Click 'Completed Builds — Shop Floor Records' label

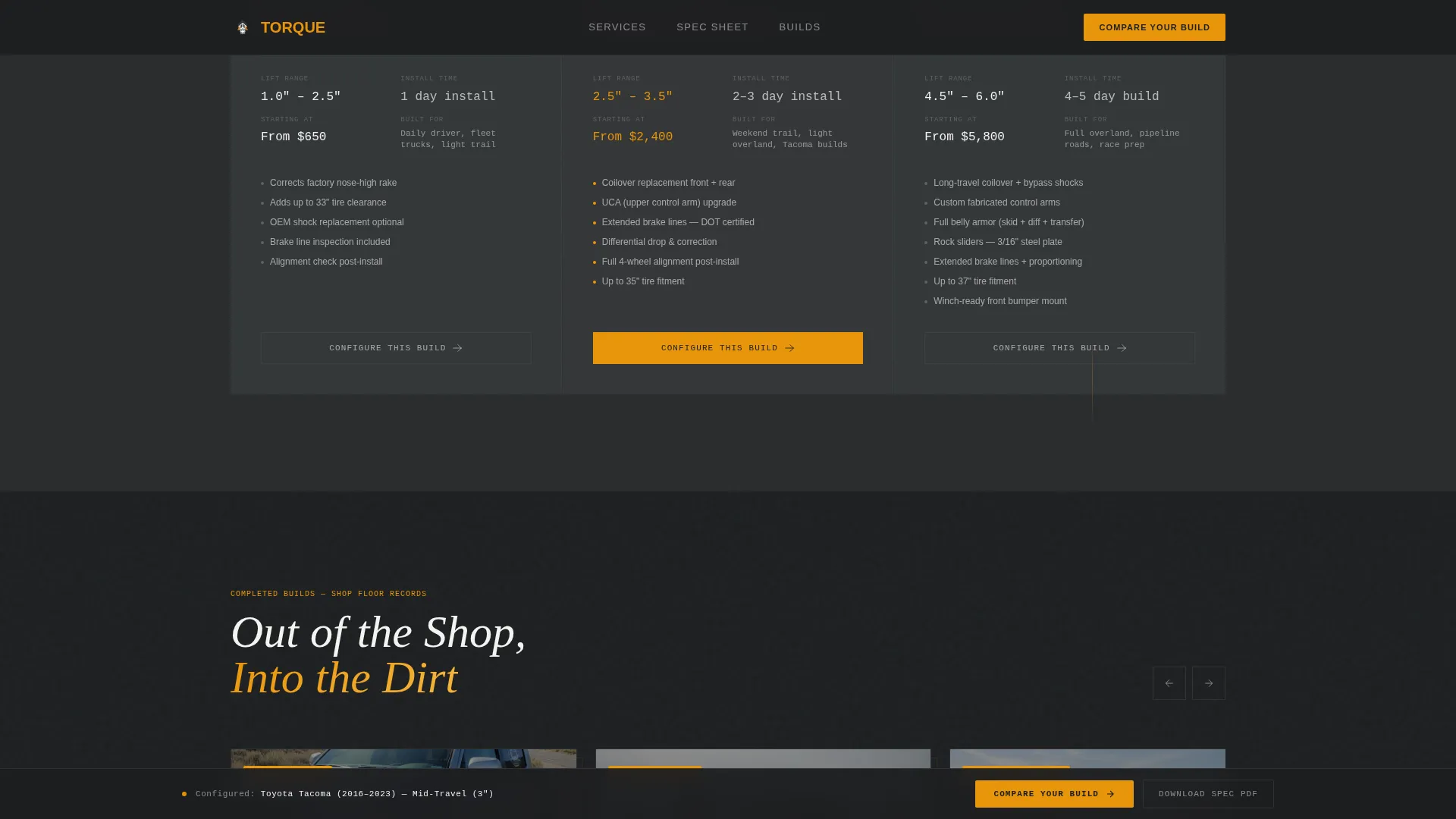tap(328, 594)
